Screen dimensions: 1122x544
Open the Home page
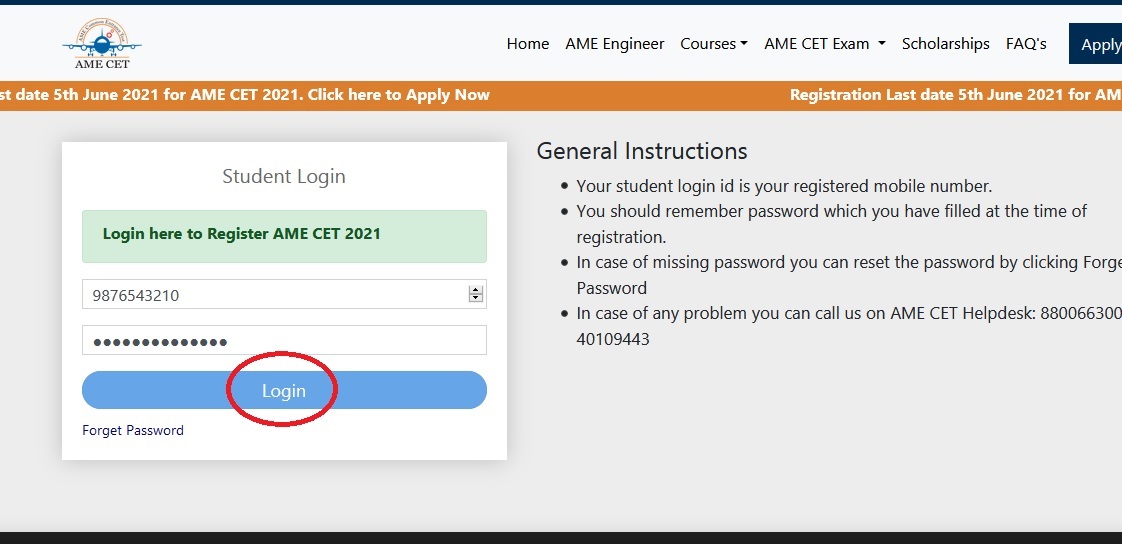coord(527,44)
